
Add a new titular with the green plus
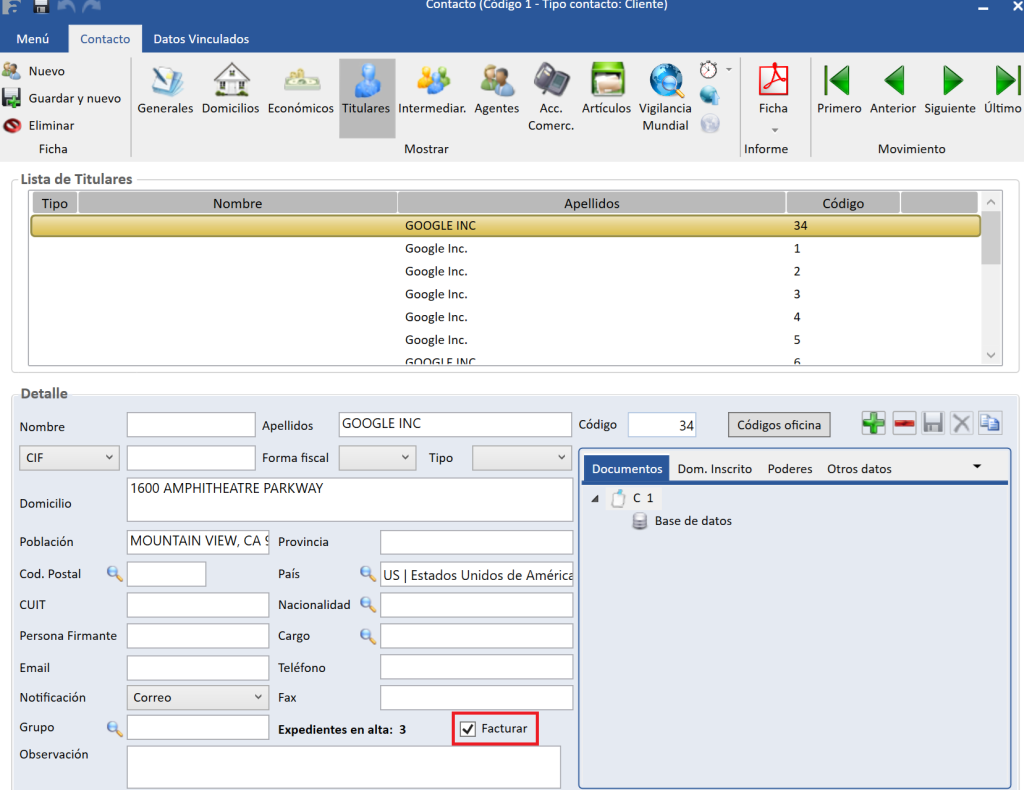[874, 424]
